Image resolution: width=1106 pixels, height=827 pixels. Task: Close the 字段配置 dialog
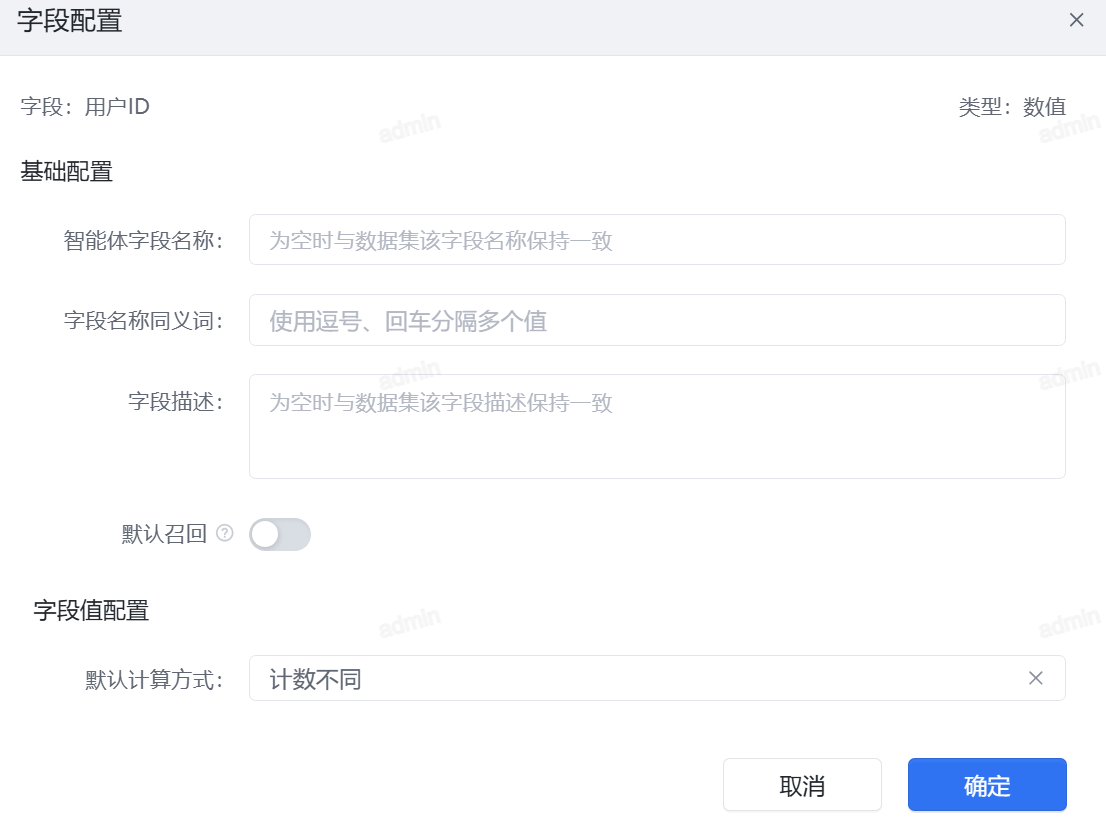(1076, 20)
